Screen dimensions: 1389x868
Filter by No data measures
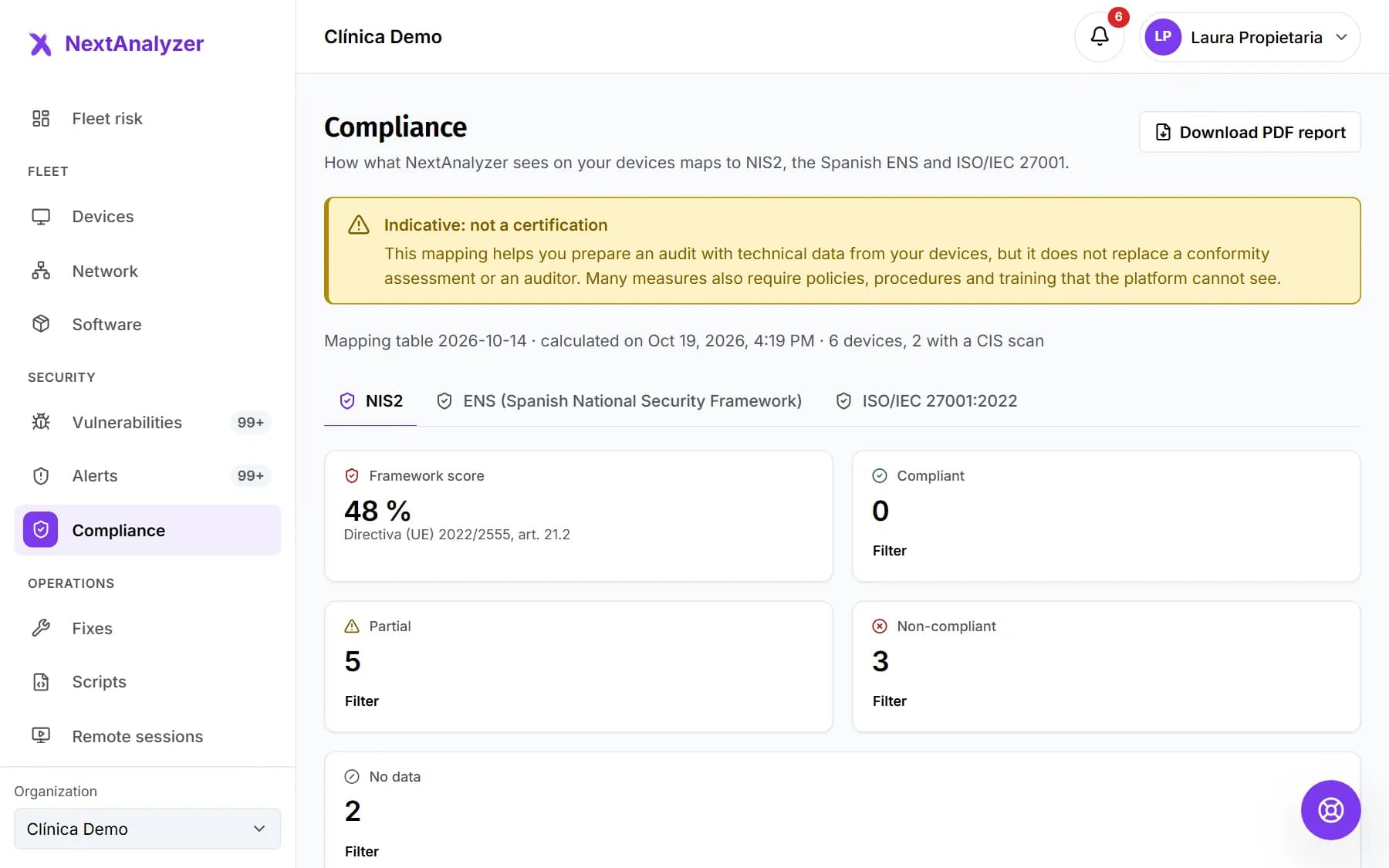click(x=361, y=852)
